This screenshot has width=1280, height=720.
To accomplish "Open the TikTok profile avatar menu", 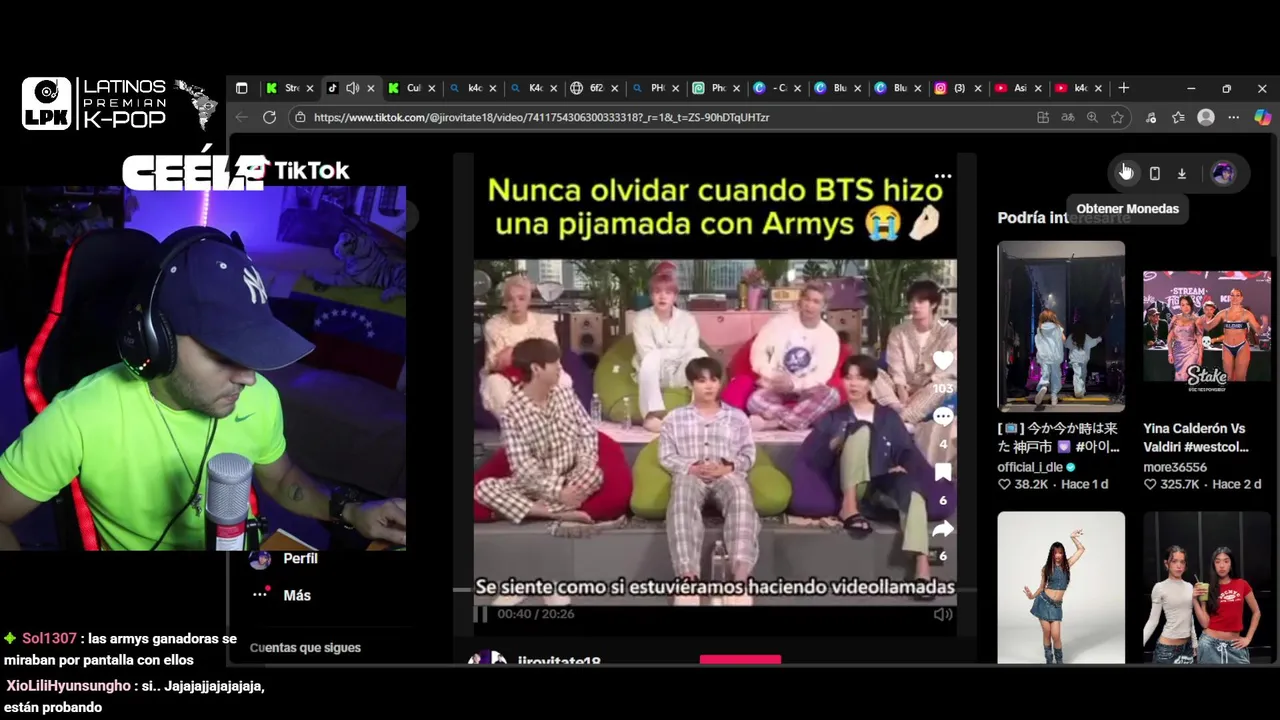I will (x=1222, y=173).
